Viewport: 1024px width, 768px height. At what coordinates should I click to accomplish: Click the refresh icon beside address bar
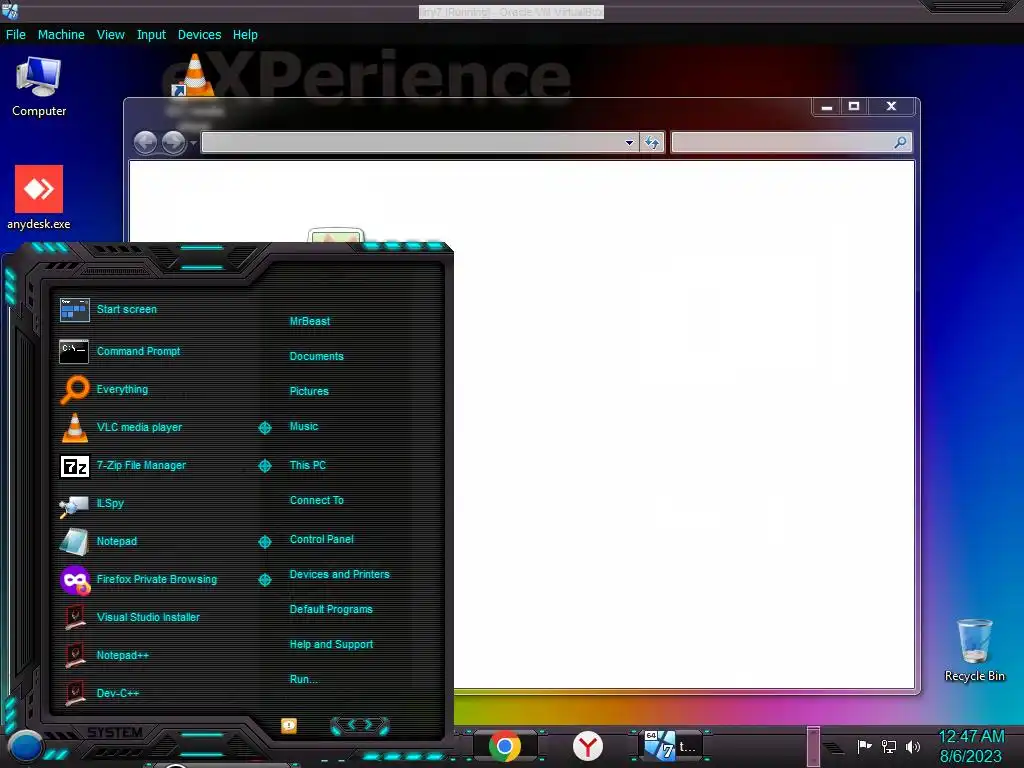pos(652,142)
